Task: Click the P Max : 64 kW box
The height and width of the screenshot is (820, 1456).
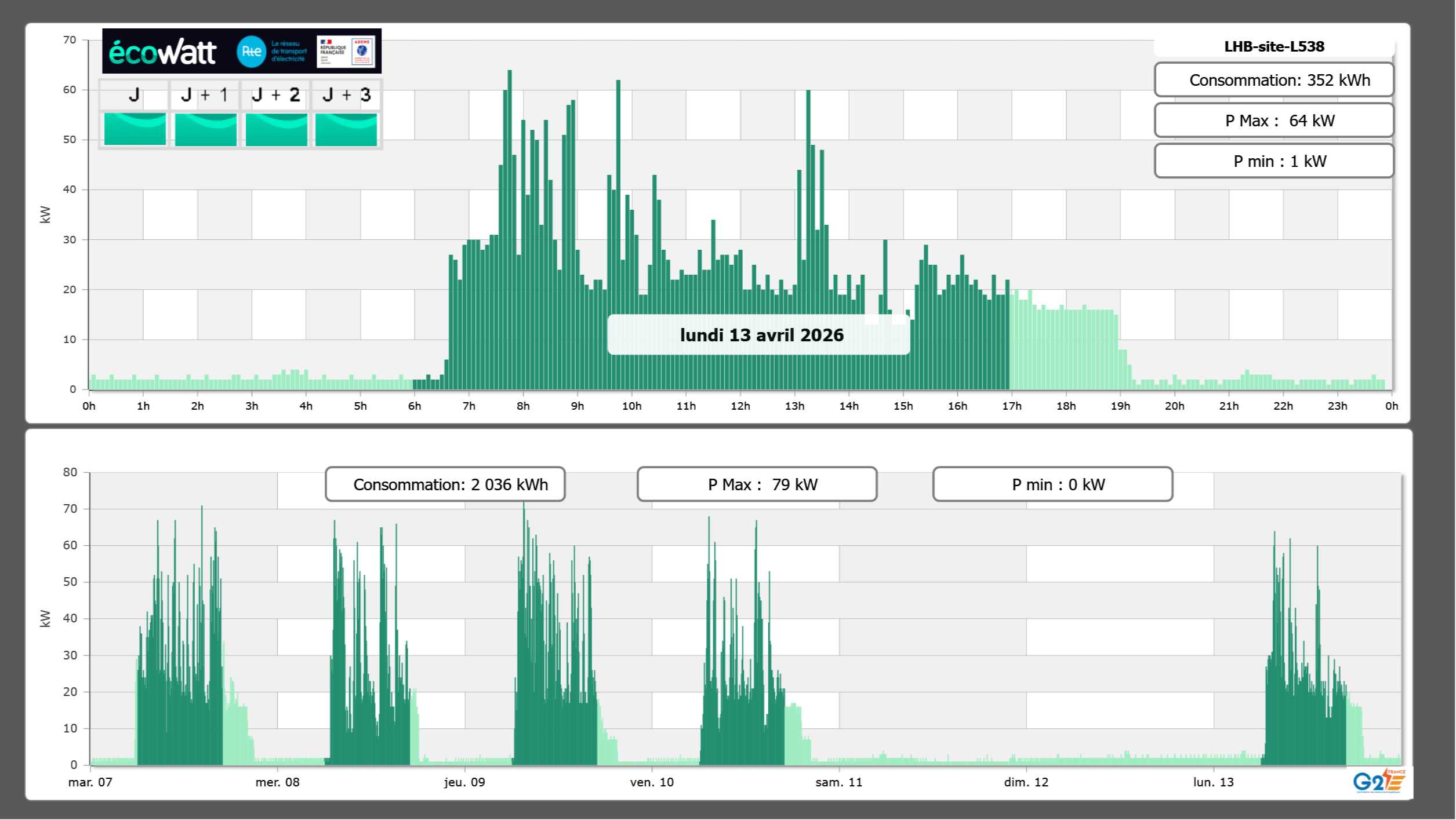Action: point(1274,121)
